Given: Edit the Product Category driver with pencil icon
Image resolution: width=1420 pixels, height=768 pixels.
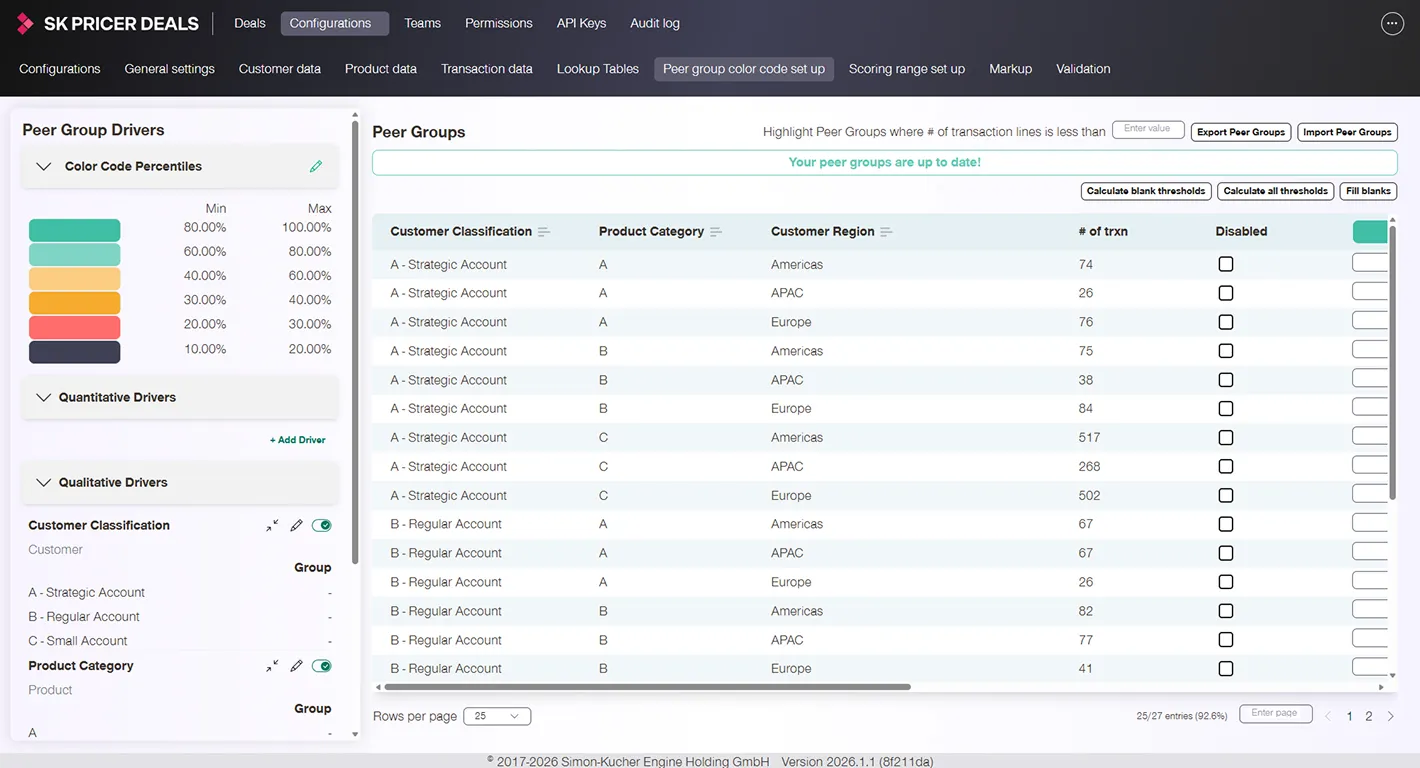Looking at the screenshot, I should point(296,666).
